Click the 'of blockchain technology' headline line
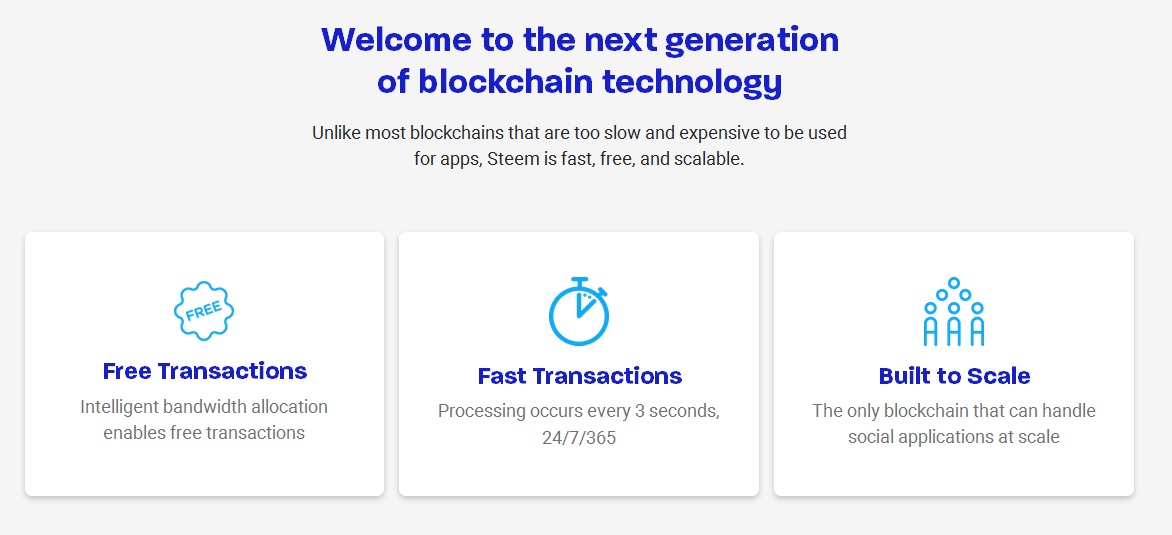Viewport: 1172px width, 535px height. pos(580,81)
